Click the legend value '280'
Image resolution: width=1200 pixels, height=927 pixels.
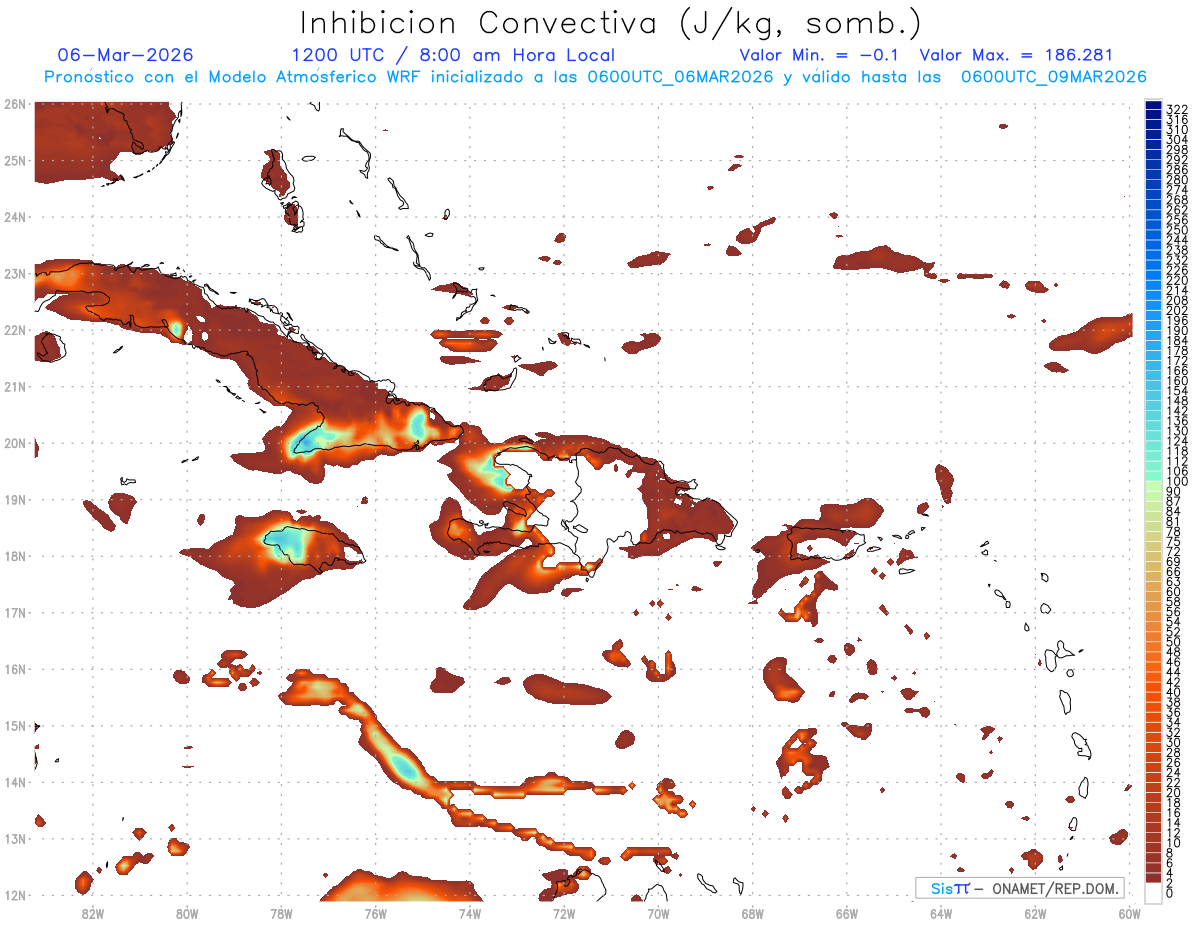[x=1177, y=179]
